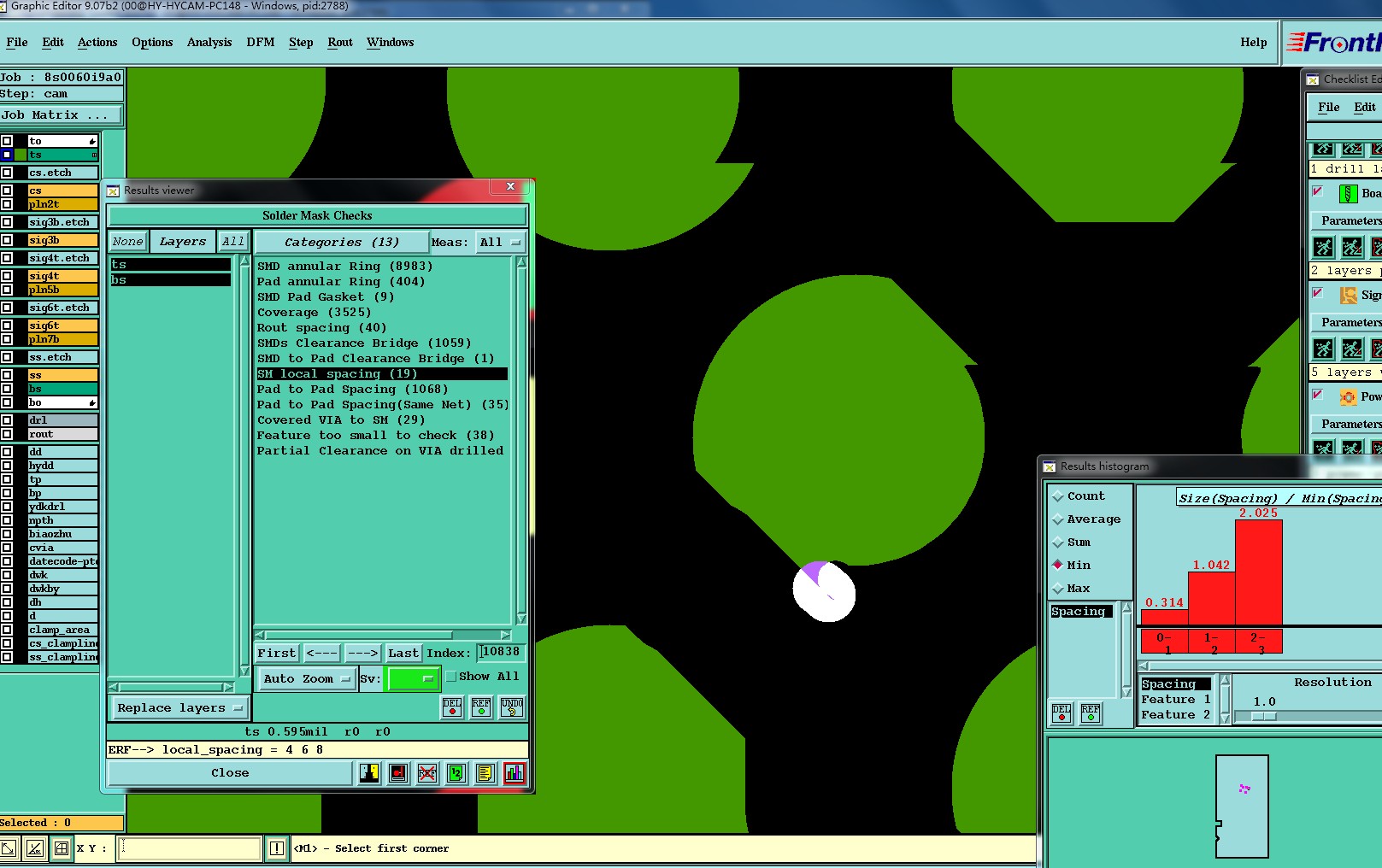This screenshot has height=868, width=1382.
Task: Click the green numbered page icon
Action: click(456, 773)
